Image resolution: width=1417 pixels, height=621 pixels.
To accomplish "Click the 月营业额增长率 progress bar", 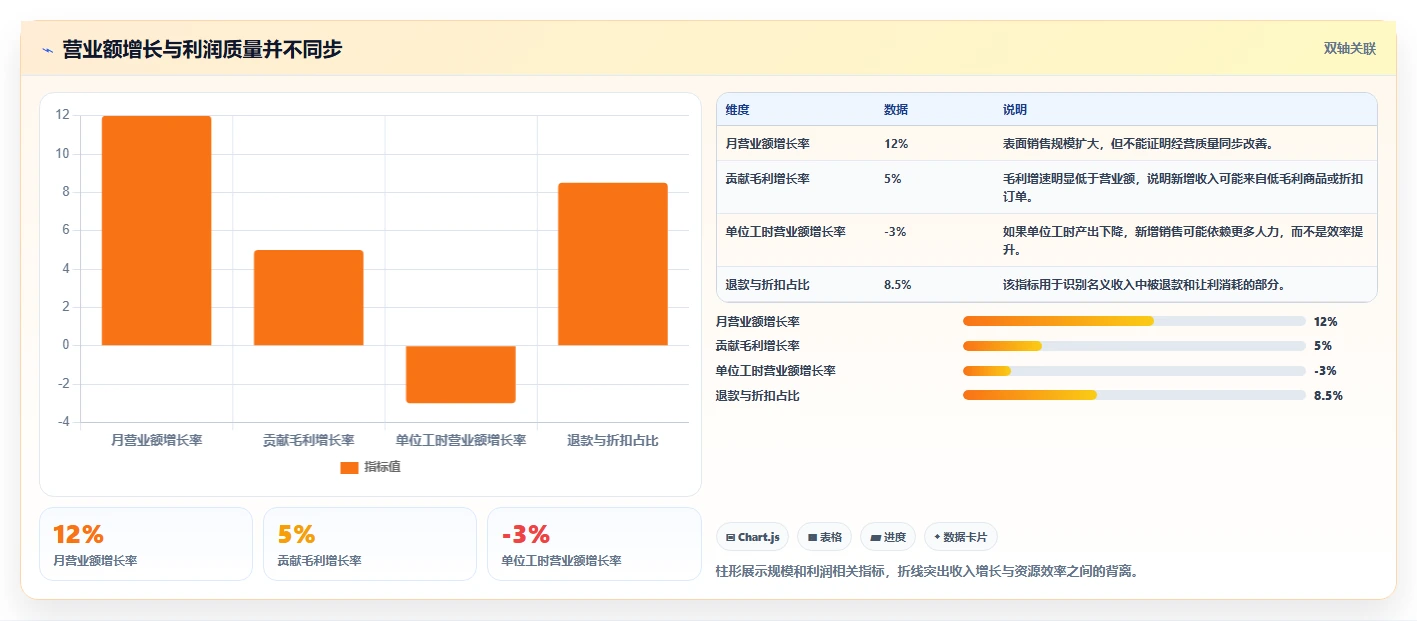I will coord(1134,321).
